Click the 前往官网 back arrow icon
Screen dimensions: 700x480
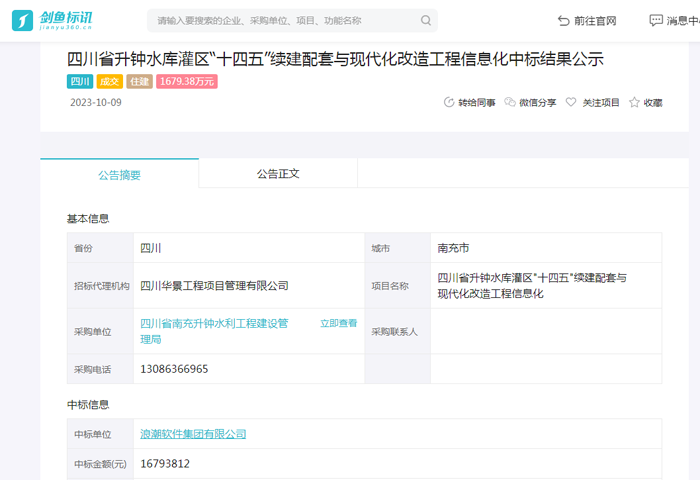[564, 21]
